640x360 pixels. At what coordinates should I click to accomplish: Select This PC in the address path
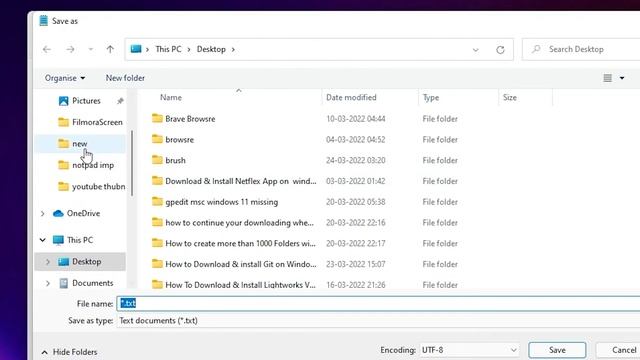(168, 49)
